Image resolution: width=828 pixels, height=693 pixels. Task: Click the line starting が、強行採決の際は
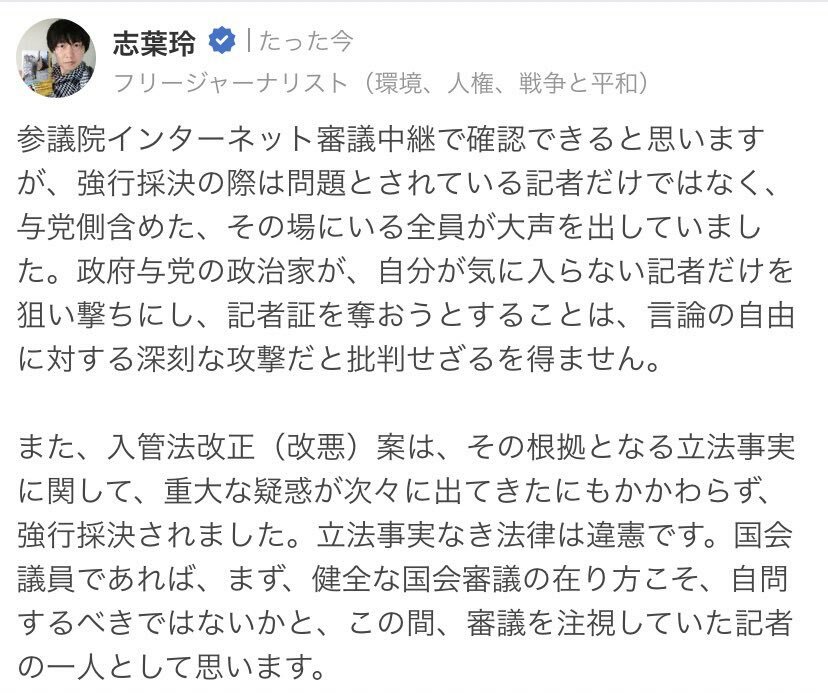(396, 183)
